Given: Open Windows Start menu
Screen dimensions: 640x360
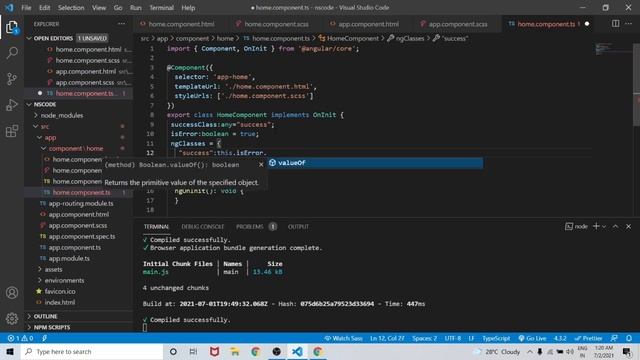Looking at the screenshot, I should [10, 351].
